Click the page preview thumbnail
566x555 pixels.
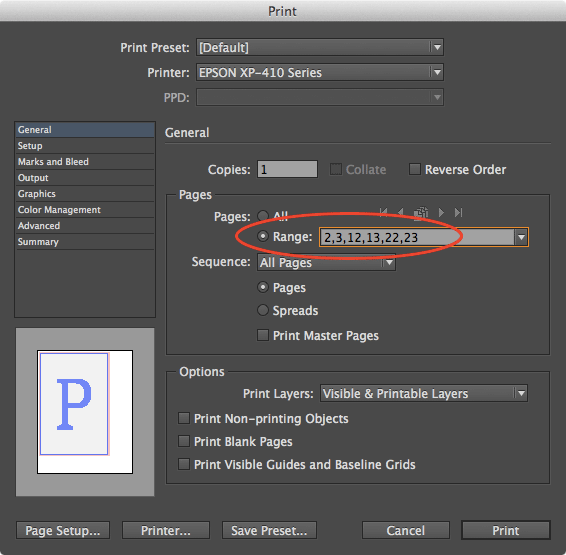(x=85, y=412)
